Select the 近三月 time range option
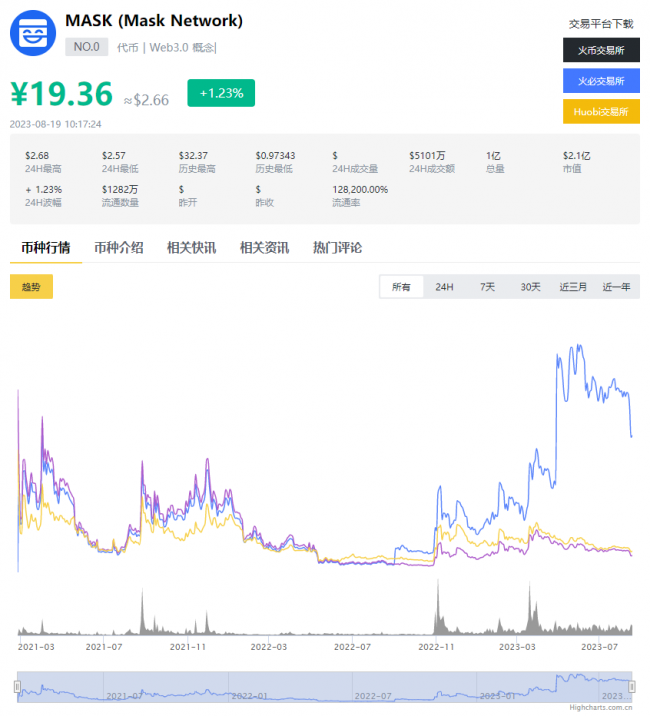Viewport: 650px width, 716px height. click(573, 287)
